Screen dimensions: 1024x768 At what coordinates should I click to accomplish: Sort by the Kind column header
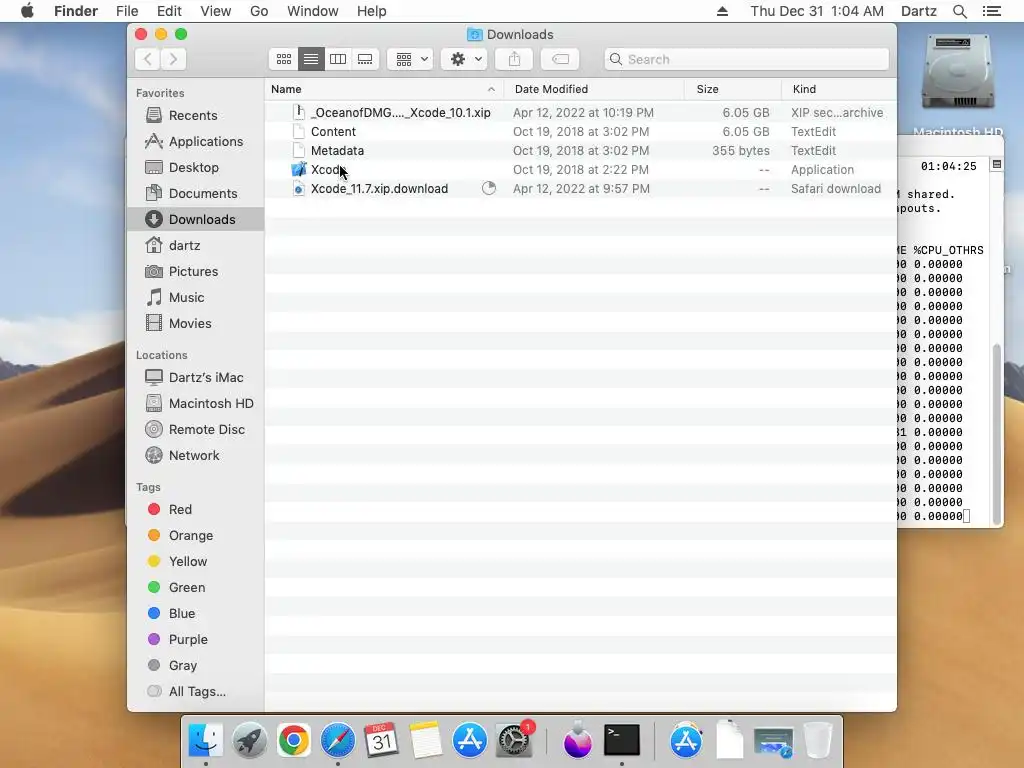tap(839, 89)
